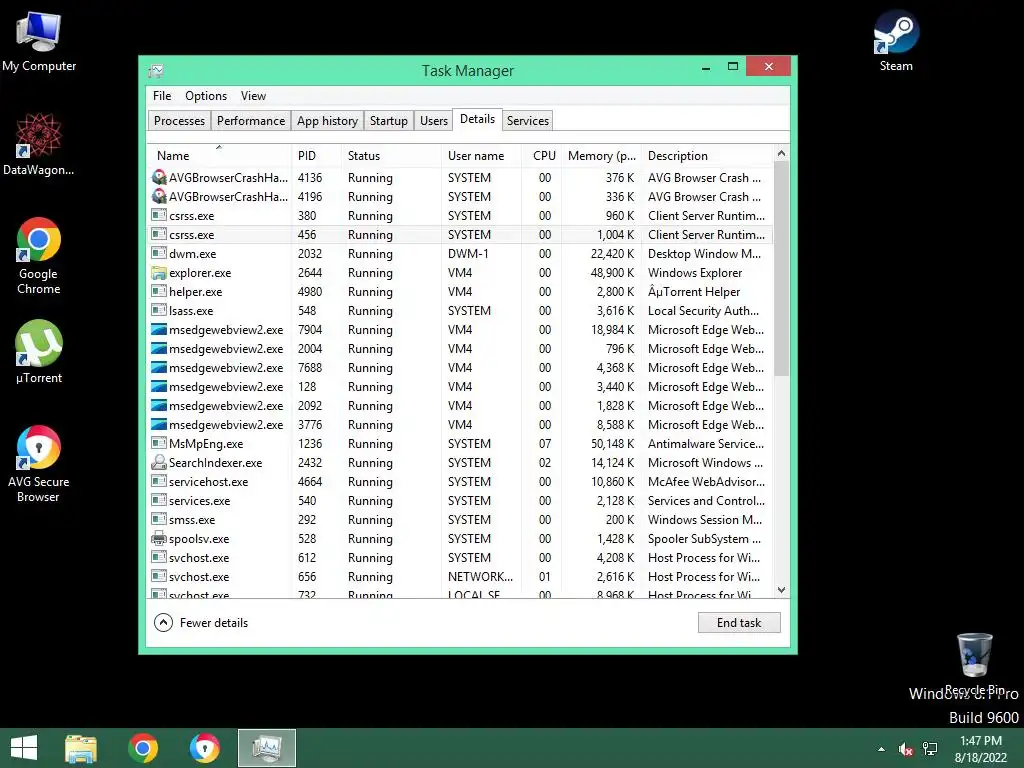Click icon of AVGBrowserCrashHa PID 4196
Screen dimensions: 1024x768
click(x=159, y=196)
